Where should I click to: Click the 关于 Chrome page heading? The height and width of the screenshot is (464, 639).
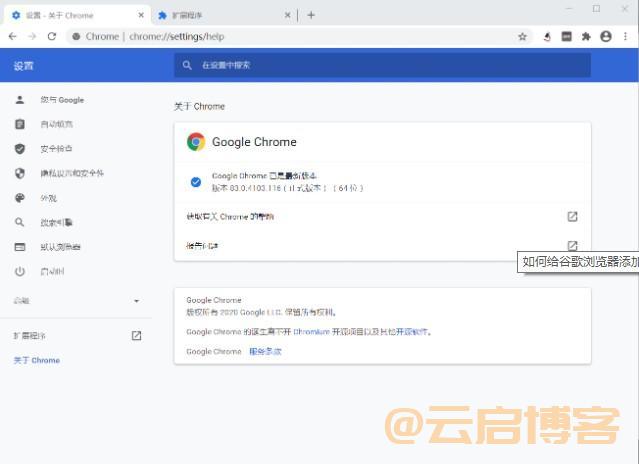click(x=199, y=106)
